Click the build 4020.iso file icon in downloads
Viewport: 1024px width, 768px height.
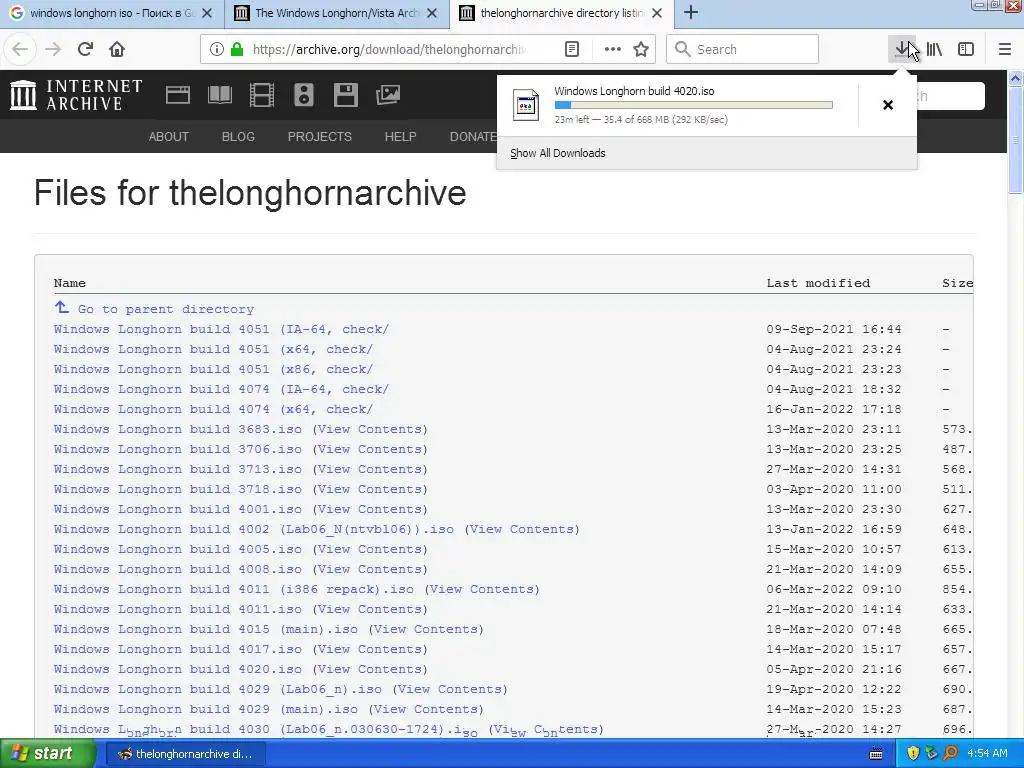526,104
